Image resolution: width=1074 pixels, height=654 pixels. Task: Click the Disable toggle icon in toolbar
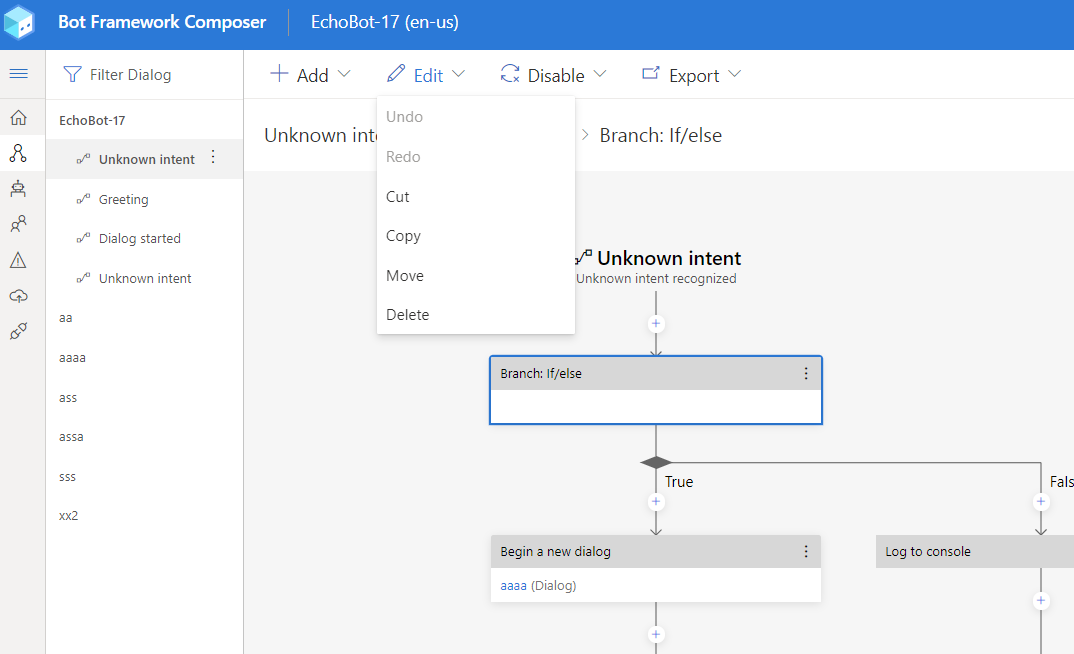coord(510,73)
